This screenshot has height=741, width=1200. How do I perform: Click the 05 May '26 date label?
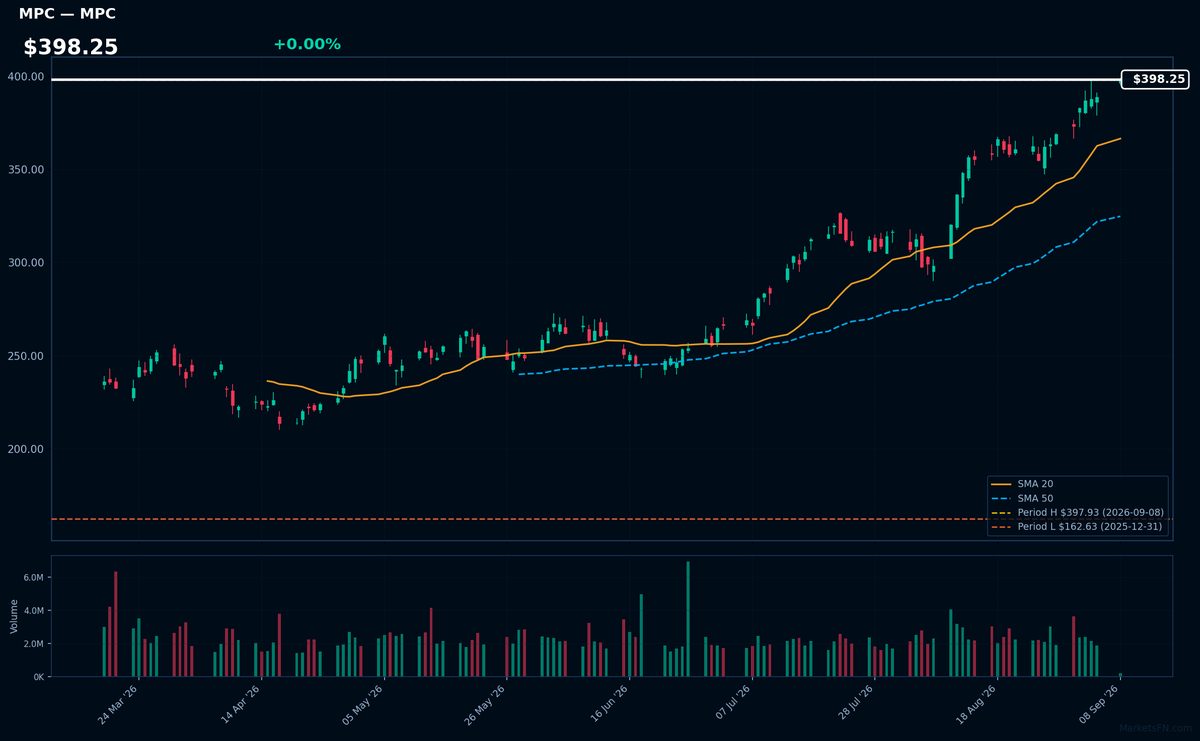pyautogui.click(x=364, y=705)
